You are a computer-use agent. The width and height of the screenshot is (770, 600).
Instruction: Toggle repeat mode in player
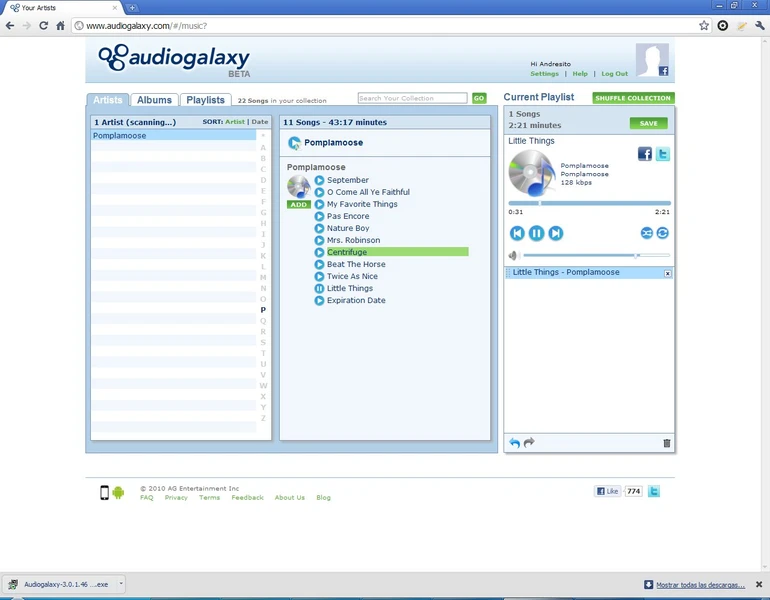(662, 233)
